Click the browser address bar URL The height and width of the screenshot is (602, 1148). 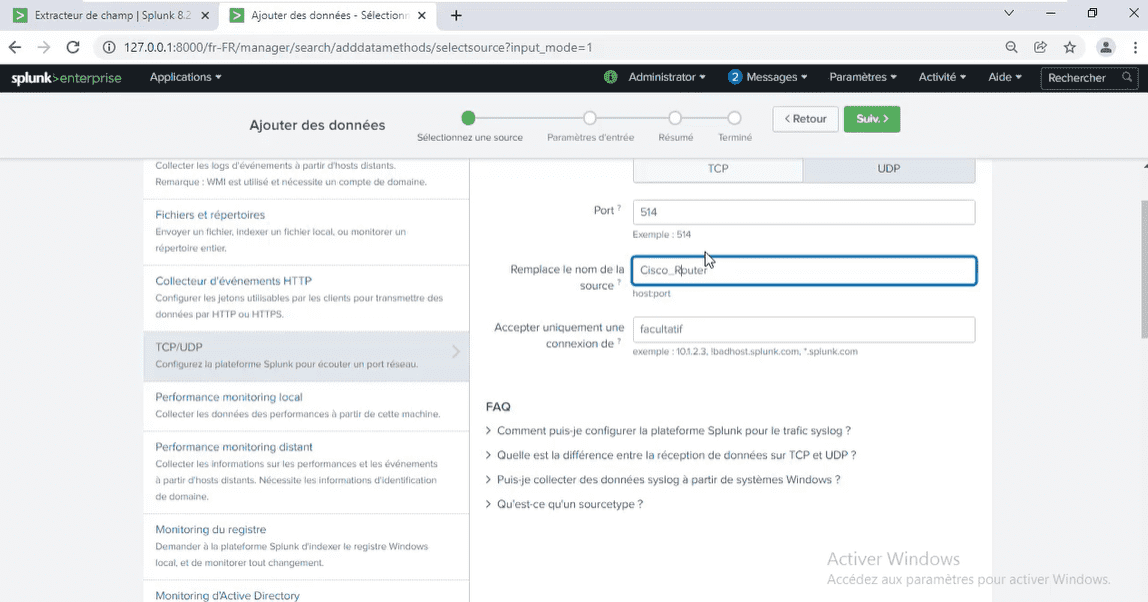click(358, 48)
